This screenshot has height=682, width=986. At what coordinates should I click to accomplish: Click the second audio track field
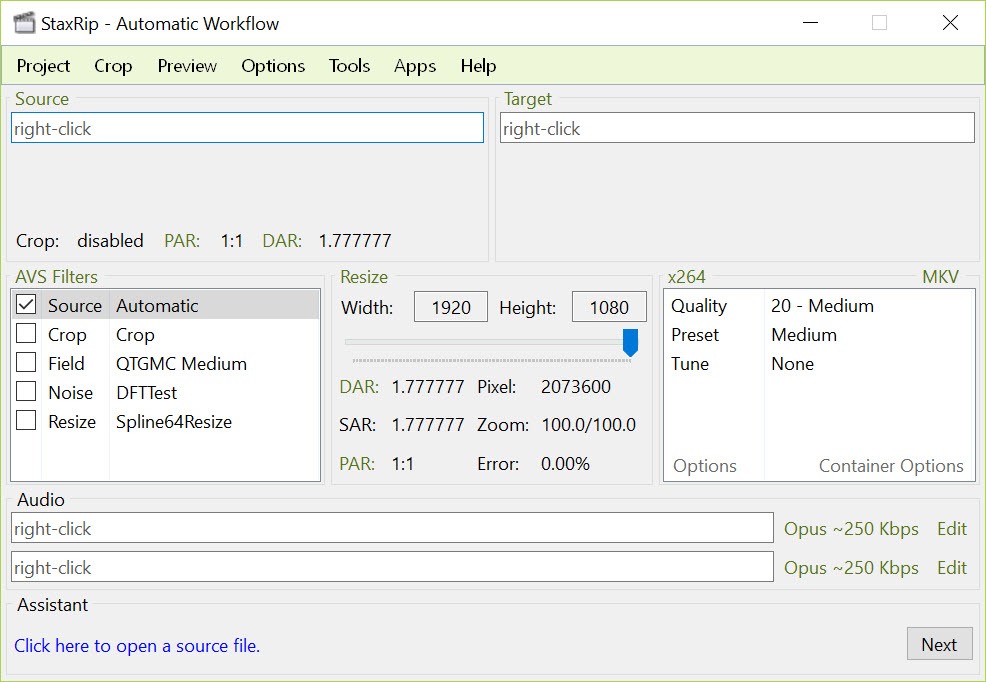click(392, 567)
